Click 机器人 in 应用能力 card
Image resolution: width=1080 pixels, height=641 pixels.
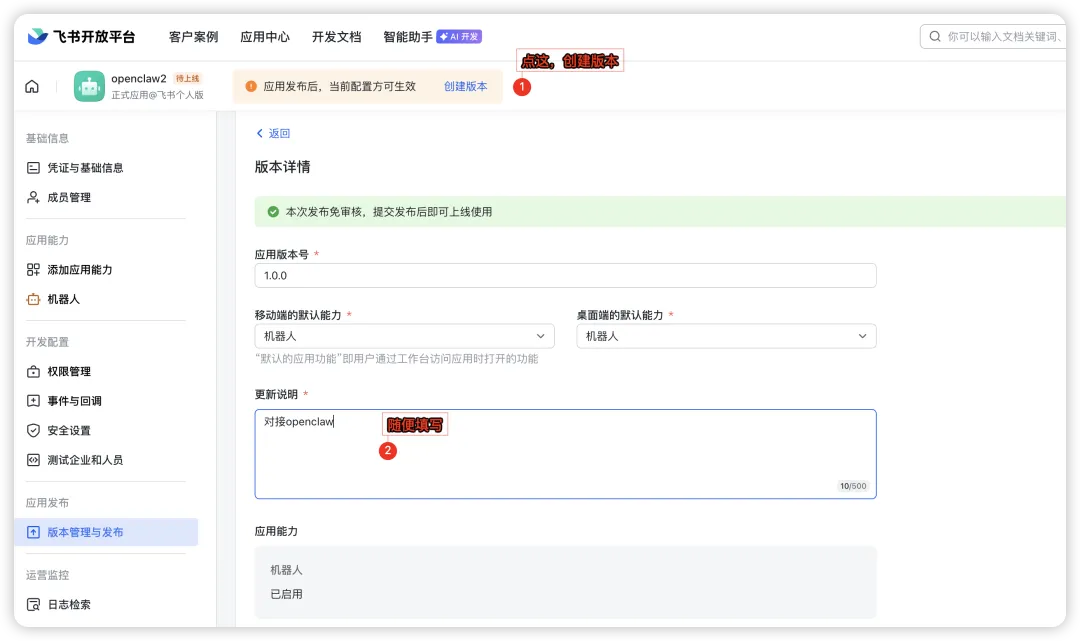(x=287, y=570)
